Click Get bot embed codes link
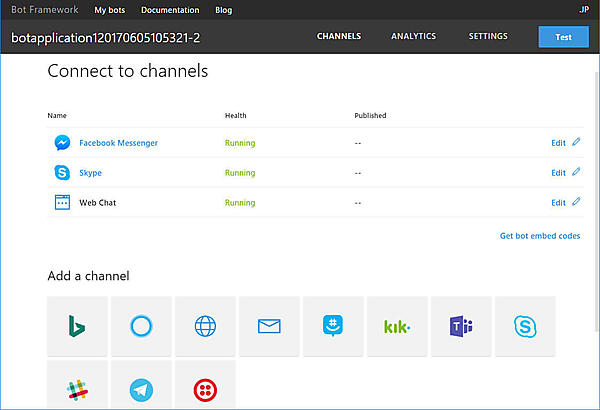This screenshot has width=600, height=410. [x=539, y=236]
